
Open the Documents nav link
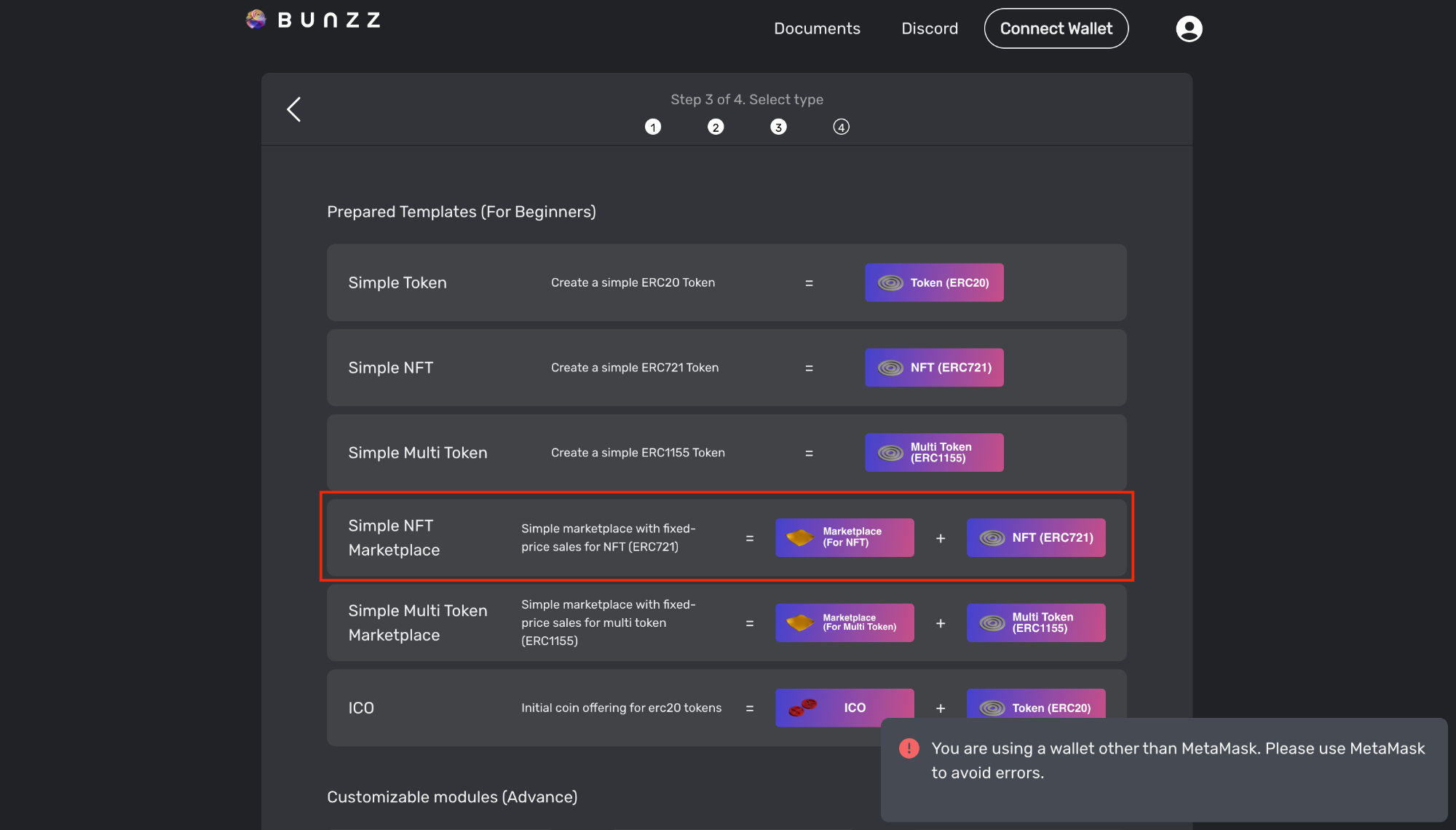[817, 28]
